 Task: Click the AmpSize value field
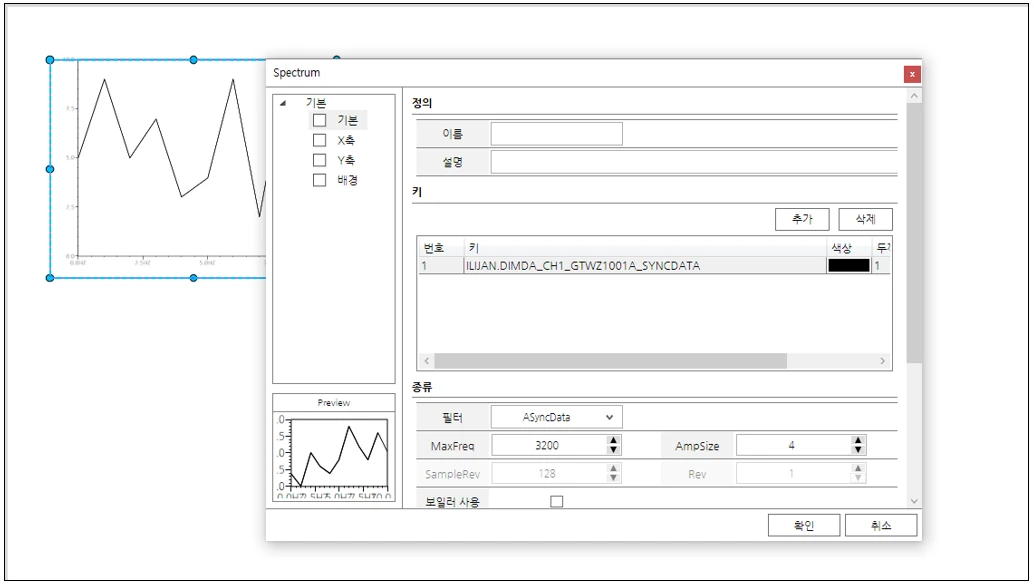tap(793, 445)
